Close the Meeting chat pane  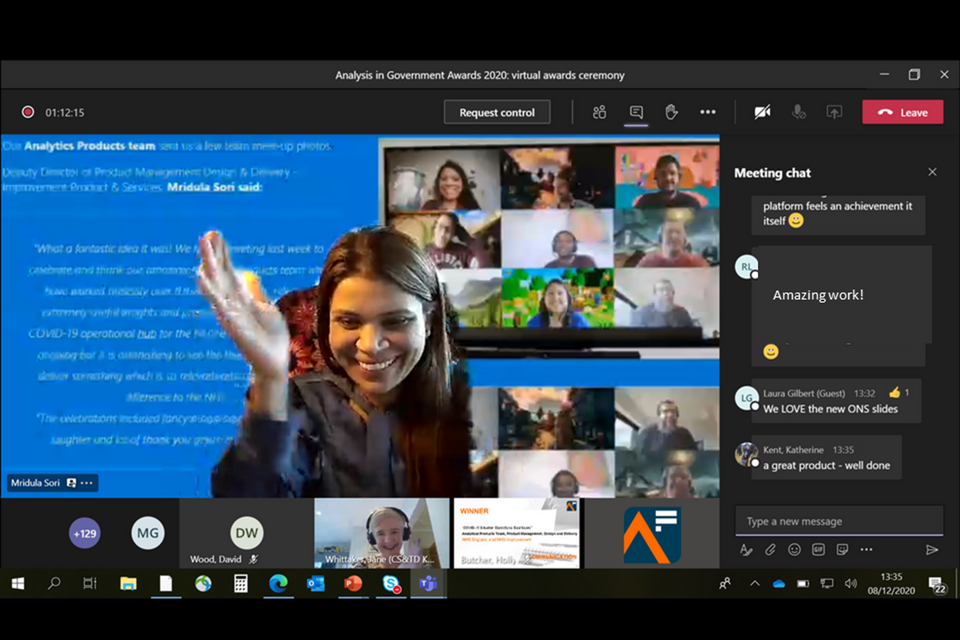tap(932, 172)
